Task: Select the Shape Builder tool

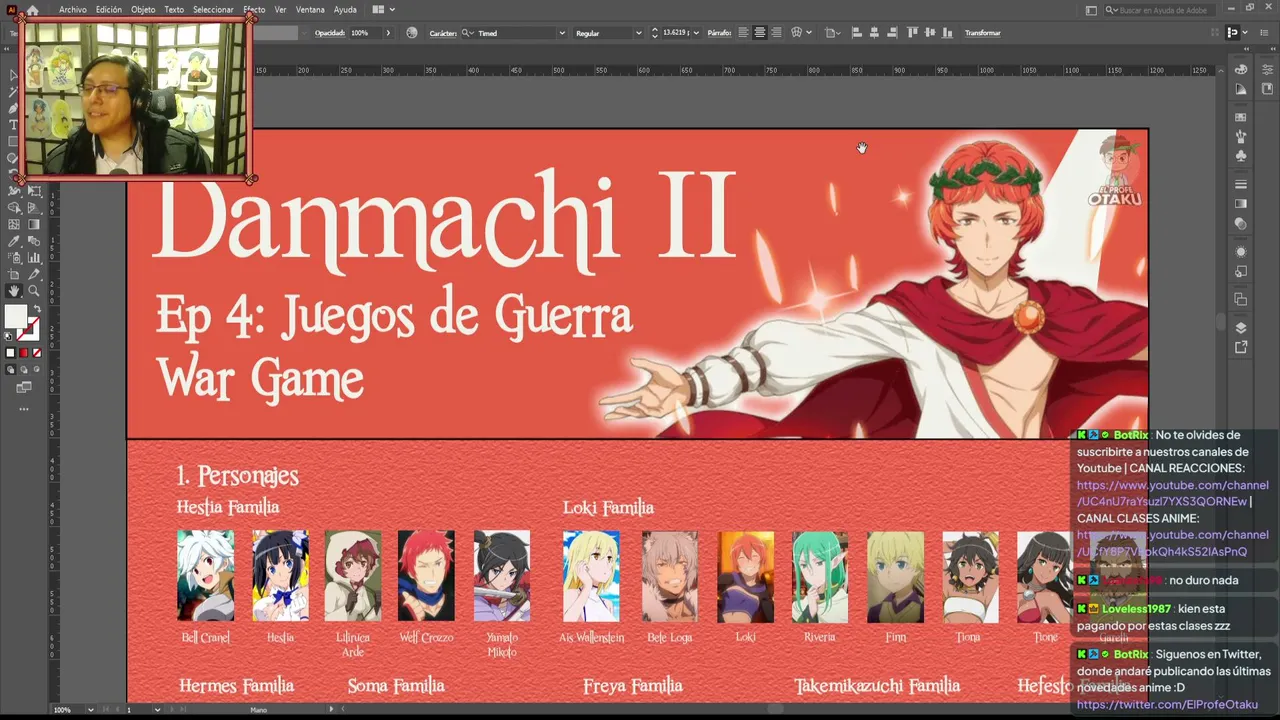Action: coord(14,208)
